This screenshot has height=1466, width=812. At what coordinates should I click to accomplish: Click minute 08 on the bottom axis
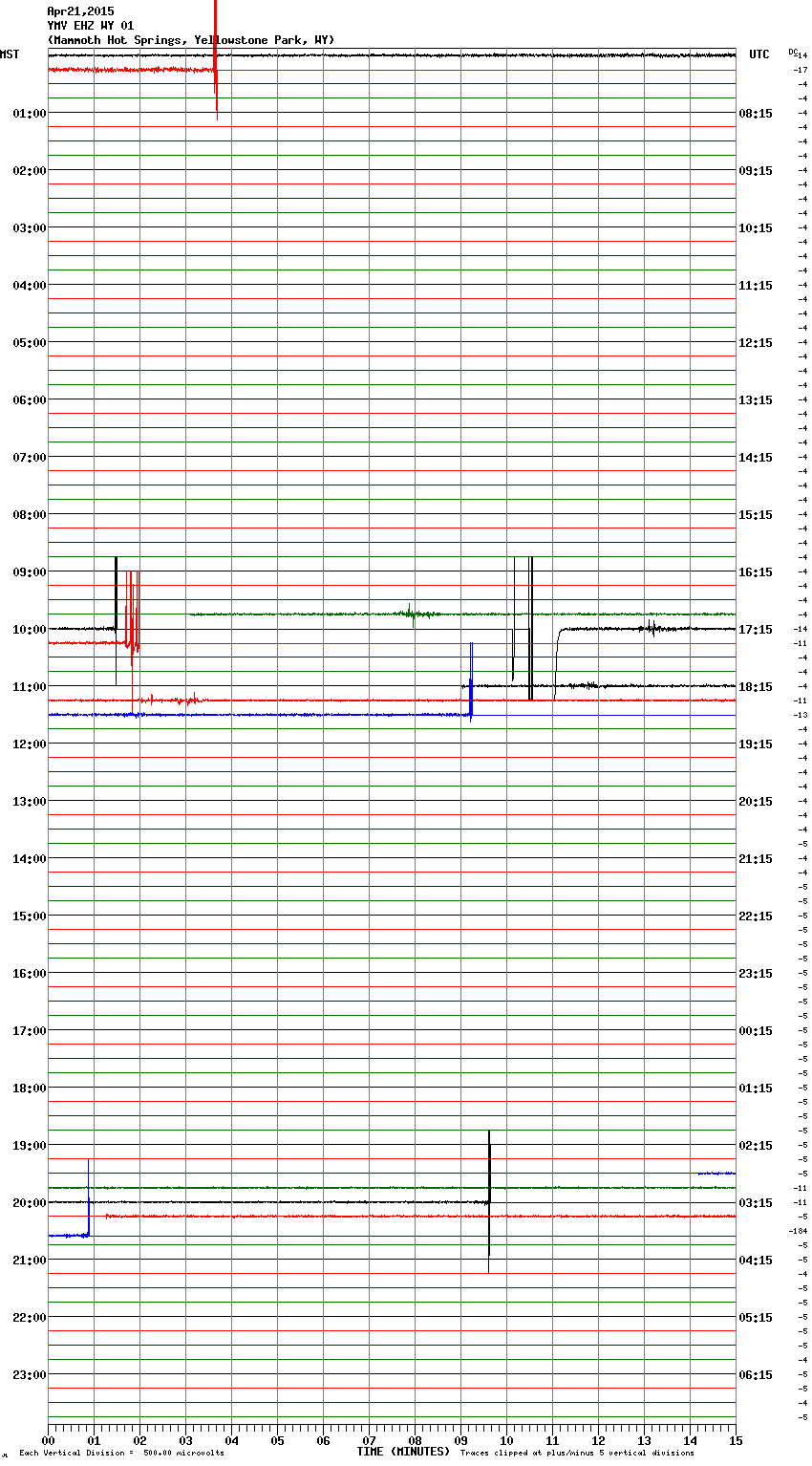(415, 1441)
